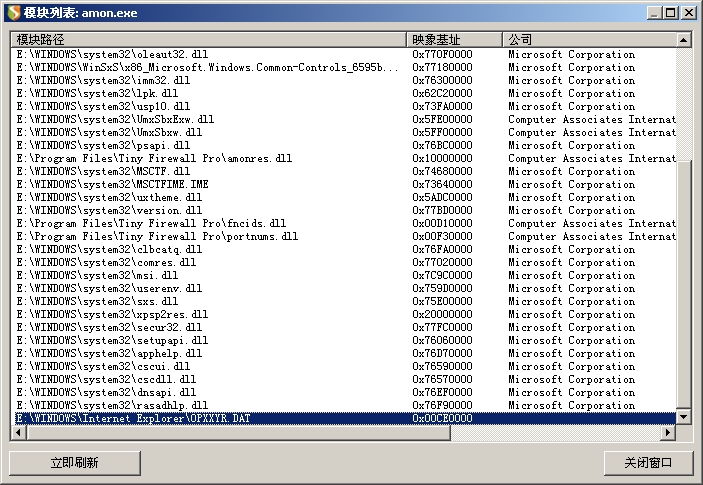This screenshot has height=485, width=703.
Task: Click base address 0x7C9C0000
Action: [x=442, y=275]
